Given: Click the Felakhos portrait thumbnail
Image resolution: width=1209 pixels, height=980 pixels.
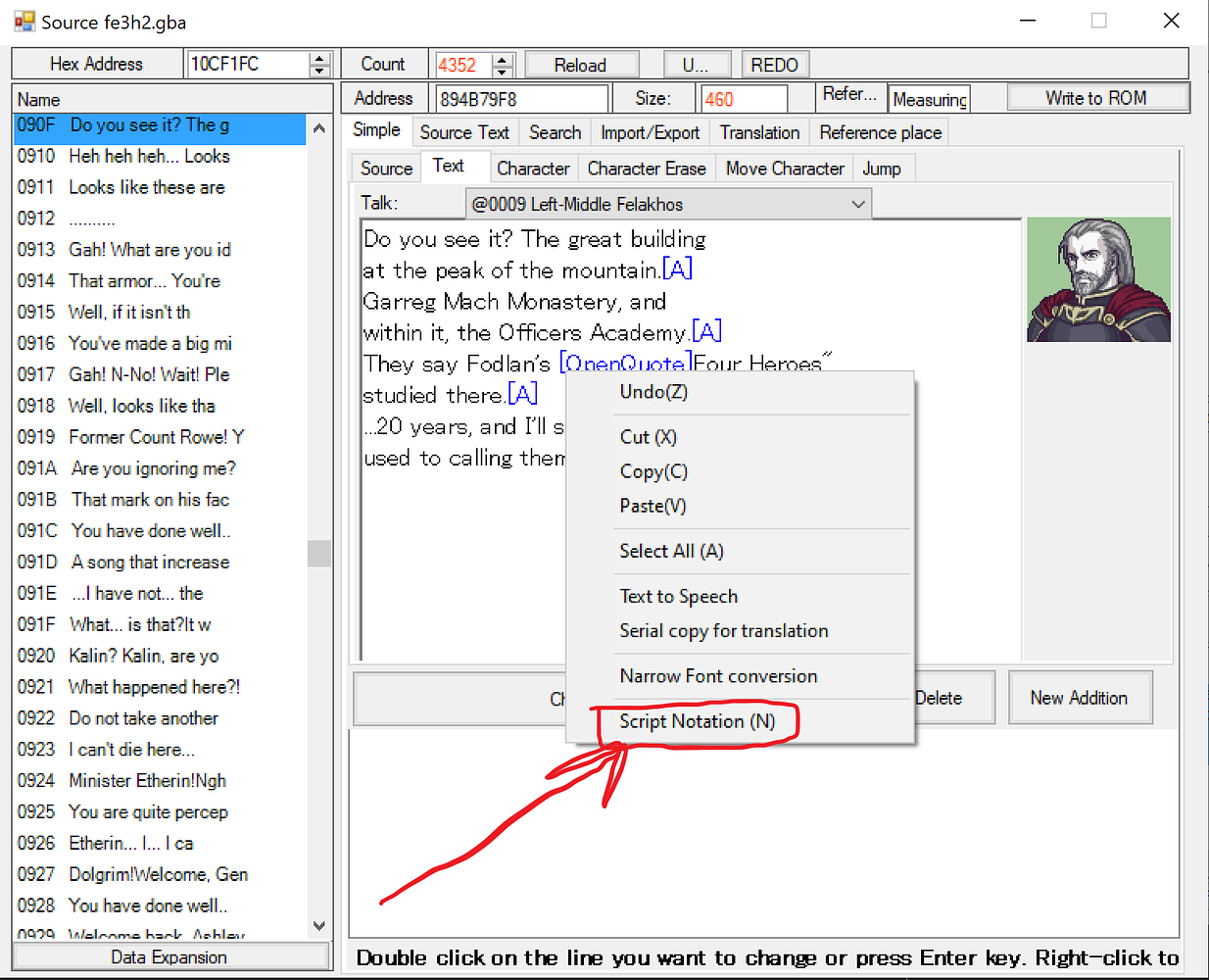Looking at the screenshot, I should tap(1098, 279).
